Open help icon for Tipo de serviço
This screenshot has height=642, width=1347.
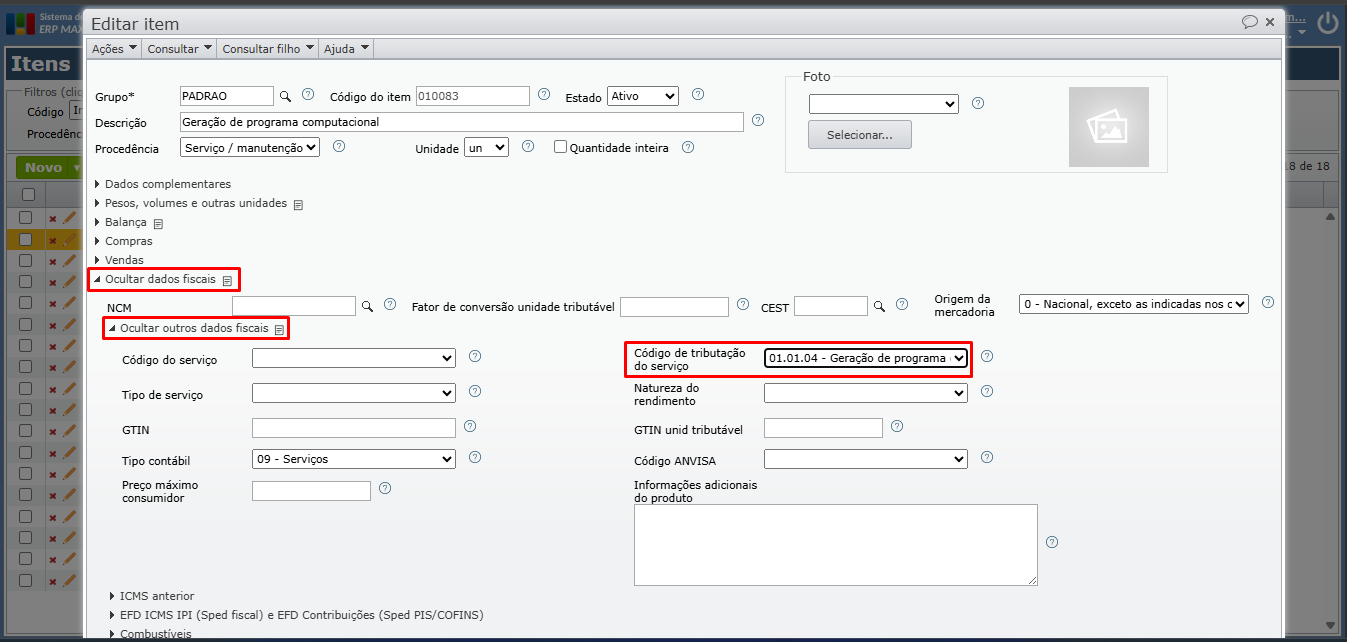[x=475, y=391]
